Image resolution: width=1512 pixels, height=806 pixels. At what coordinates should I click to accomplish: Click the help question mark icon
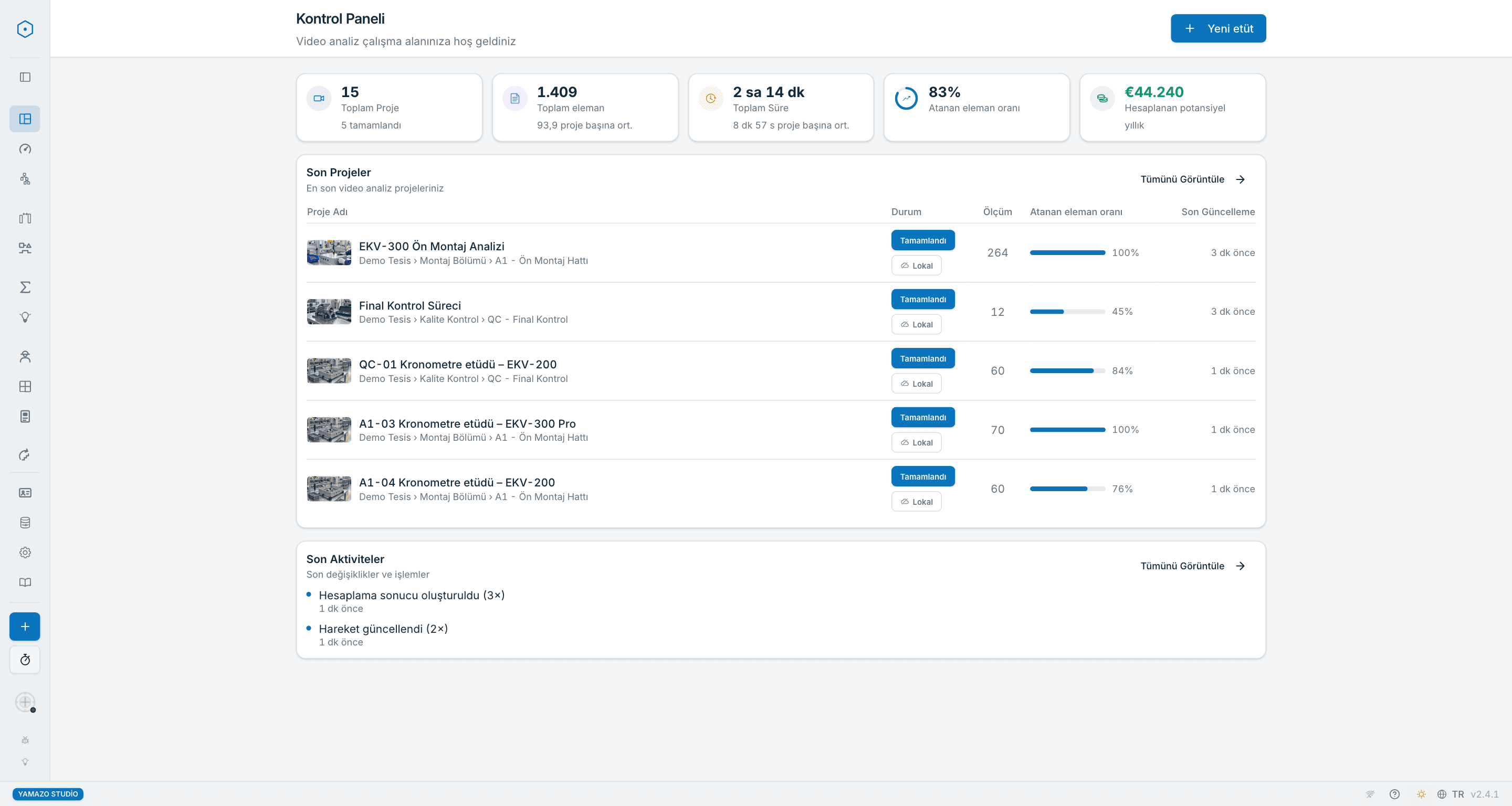[1394, 794]
